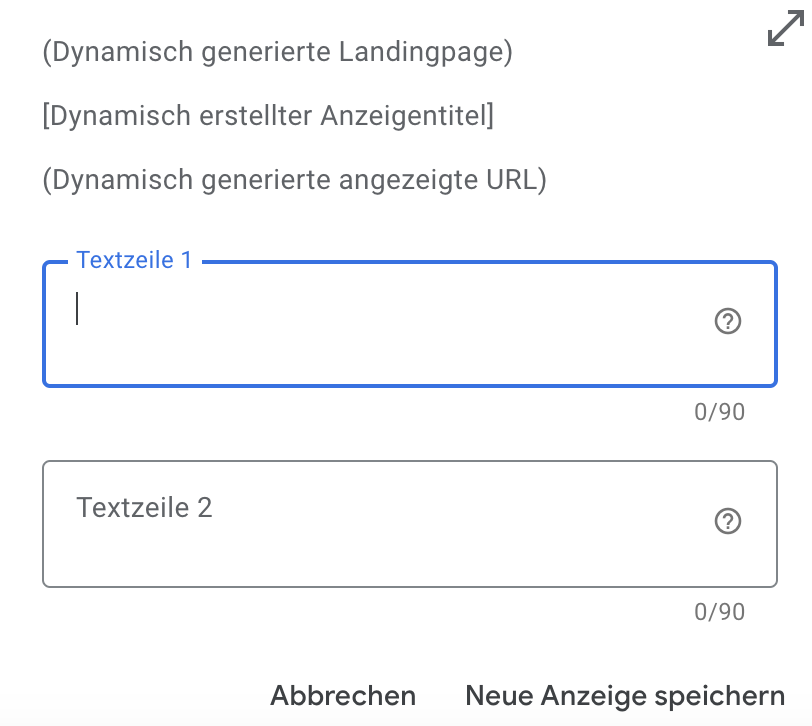Click the blue Textzeile 1 floating label

pos(134,261)
